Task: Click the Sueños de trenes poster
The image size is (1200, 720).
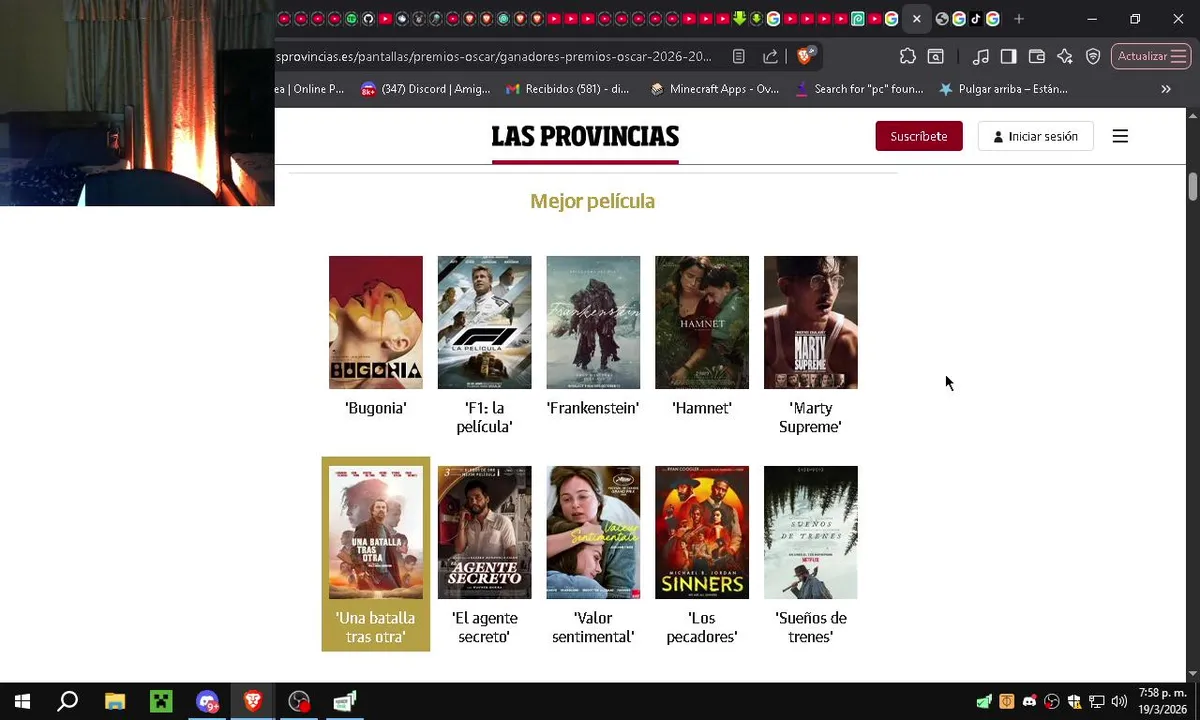Action: point(811,532)
